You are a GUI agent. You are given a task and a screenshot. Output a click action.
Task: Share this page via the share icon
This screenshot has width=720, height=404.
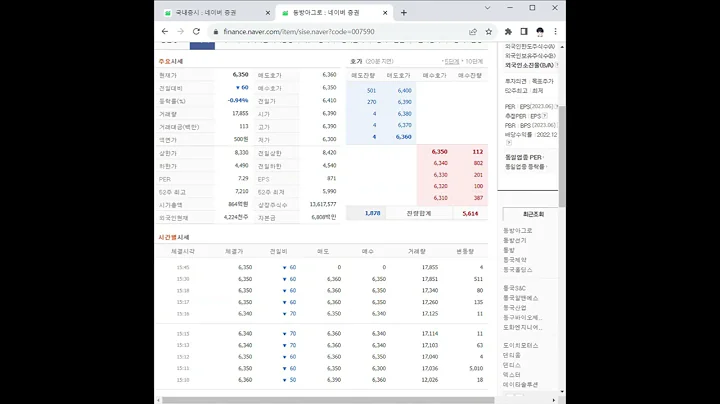(x=473, y=32)
